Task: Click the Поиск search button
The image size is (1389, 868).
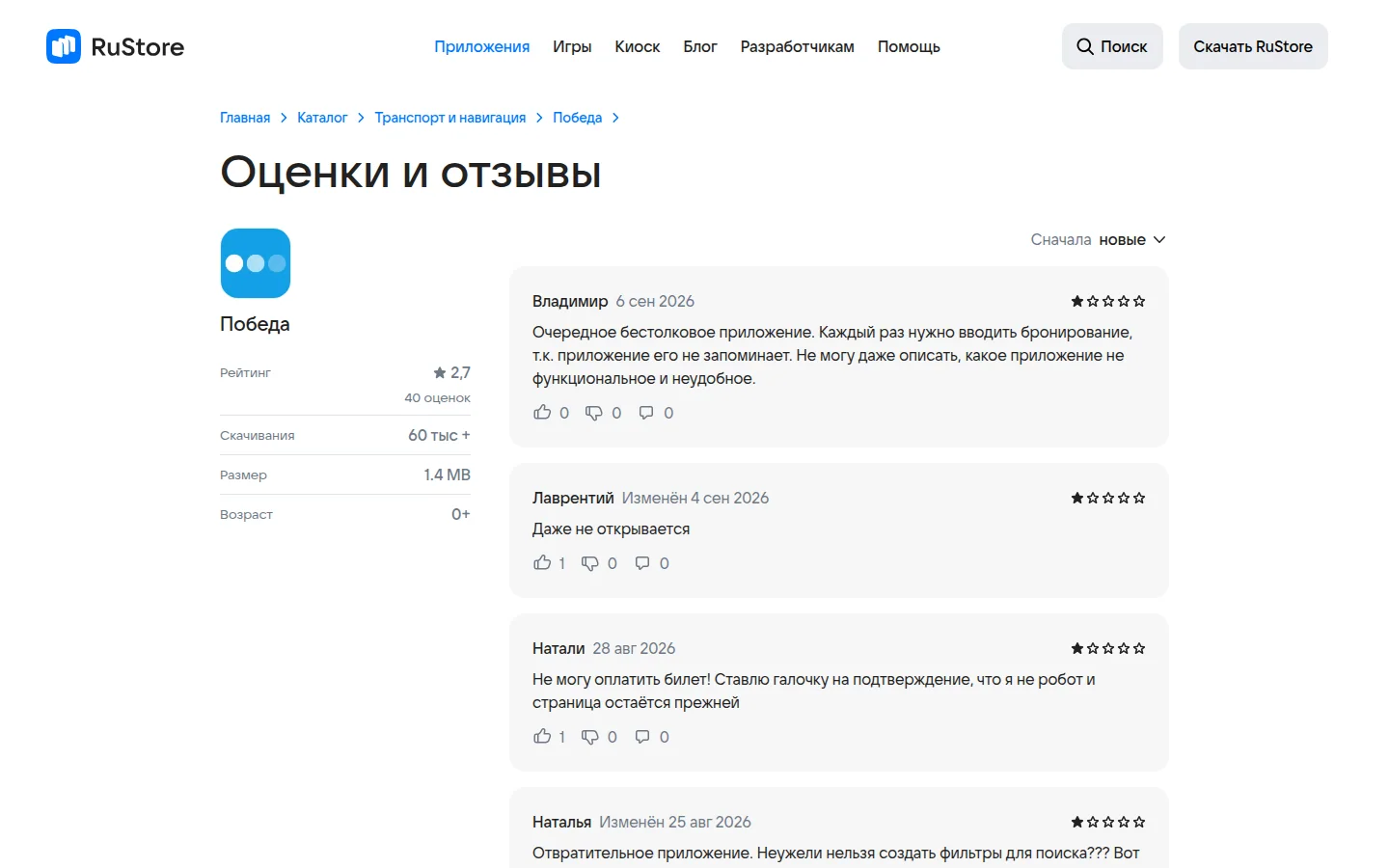Action: coord(1112,46)
